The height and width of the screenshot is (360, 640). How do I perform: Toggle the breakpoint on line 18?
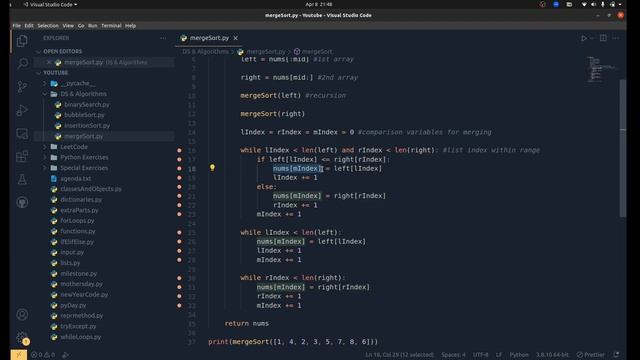click(179, 168)
